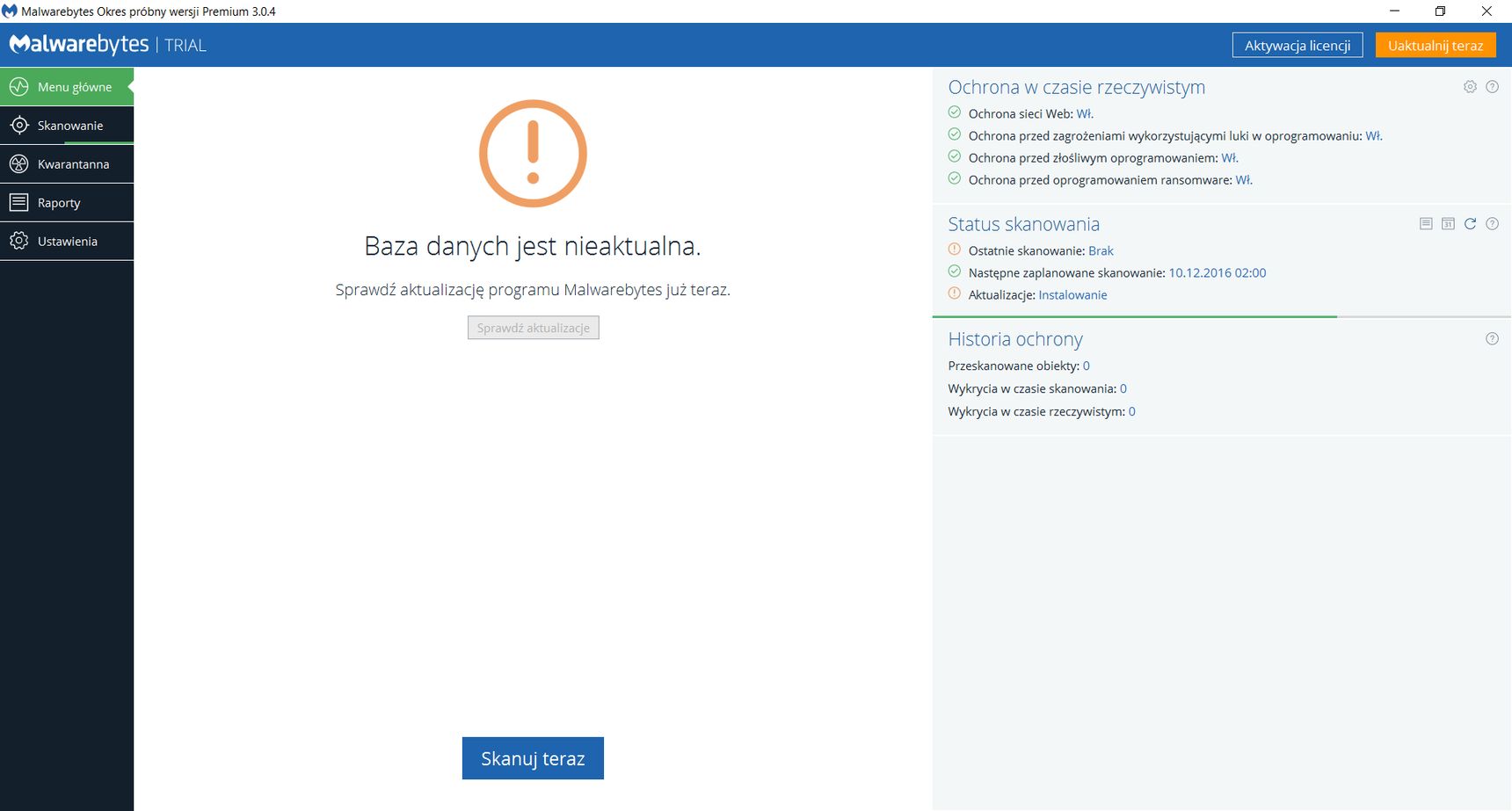
Task: Click the Malwarebytes logo in header
Action: [79, 44]
